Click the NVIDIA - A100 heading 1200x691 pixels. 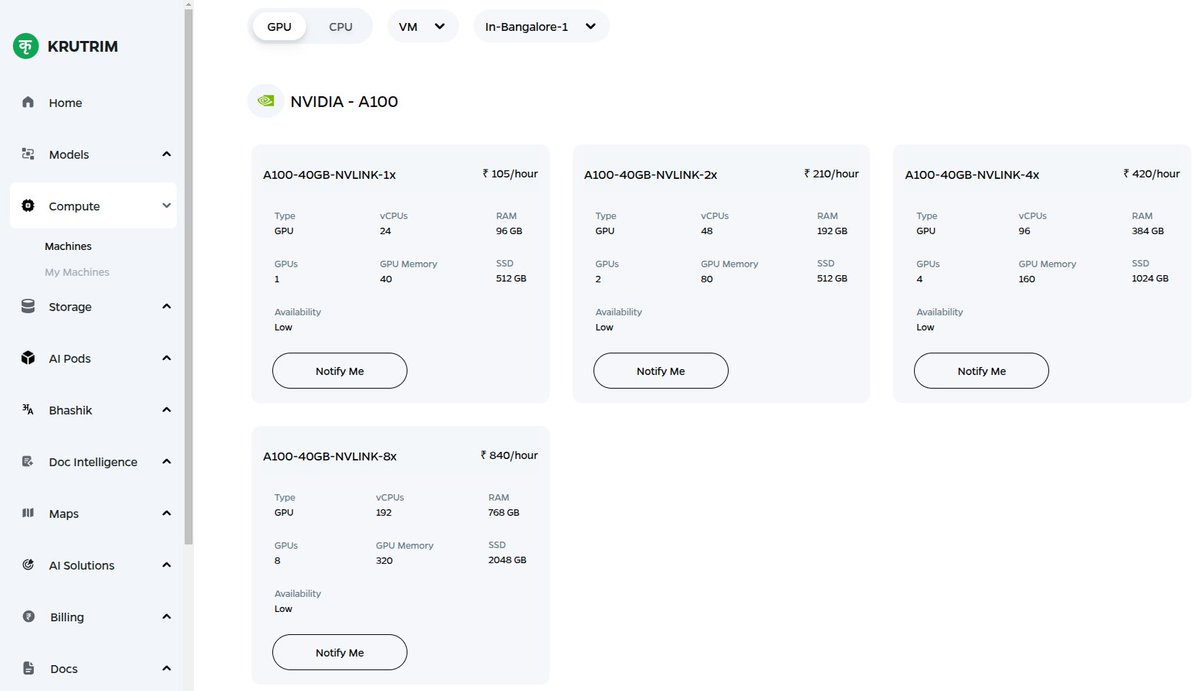(344, 101)
